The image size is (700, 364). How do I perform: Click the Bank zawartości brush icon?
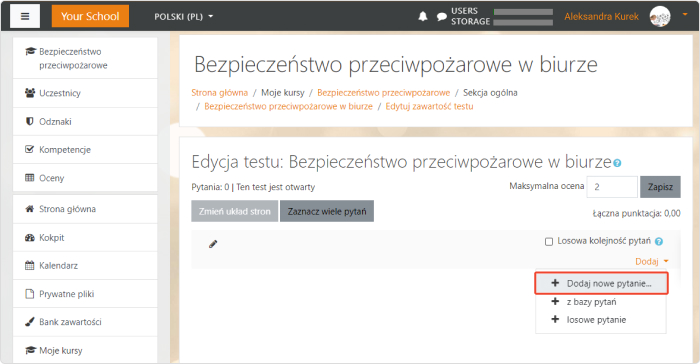(29, 322)
